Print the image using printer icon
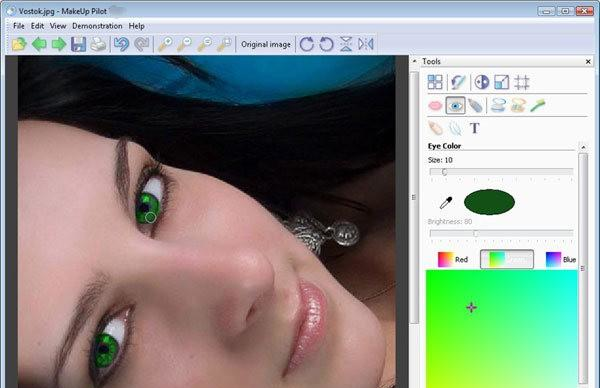600x388 pixels. [x=98, y=44]
